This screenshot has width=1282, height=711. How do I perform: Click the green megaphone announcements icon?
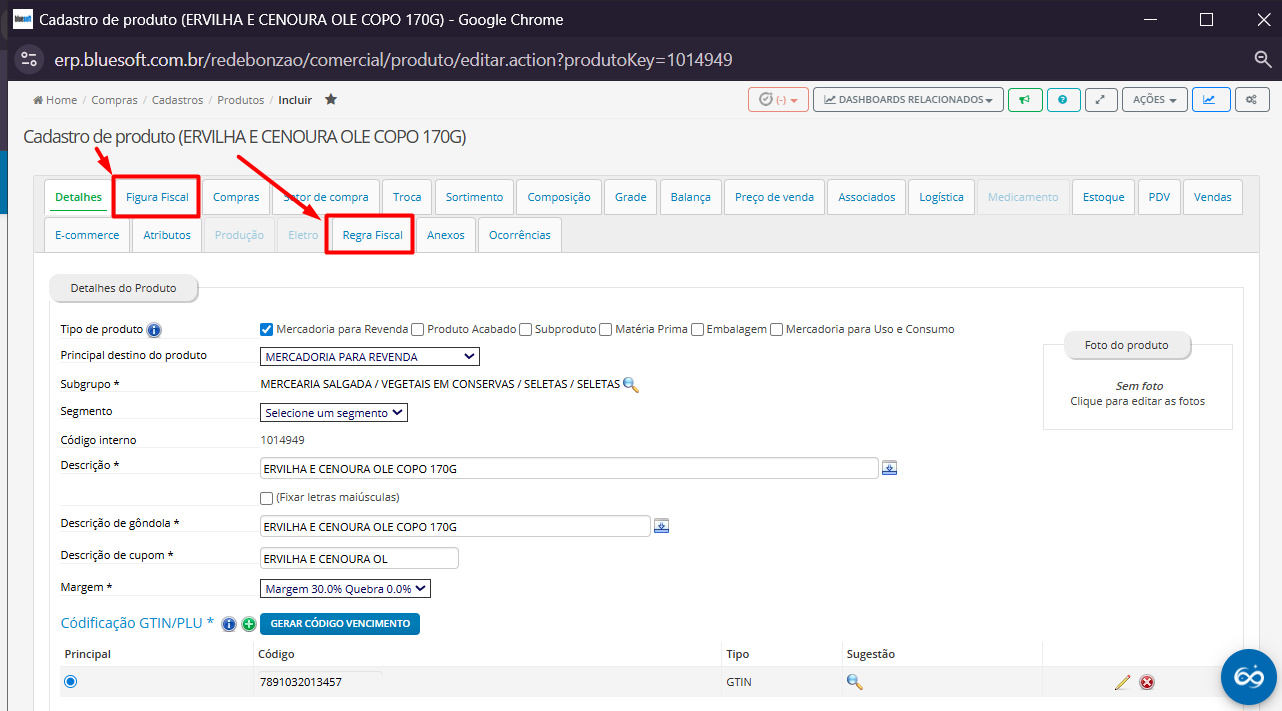(1024, 100)
